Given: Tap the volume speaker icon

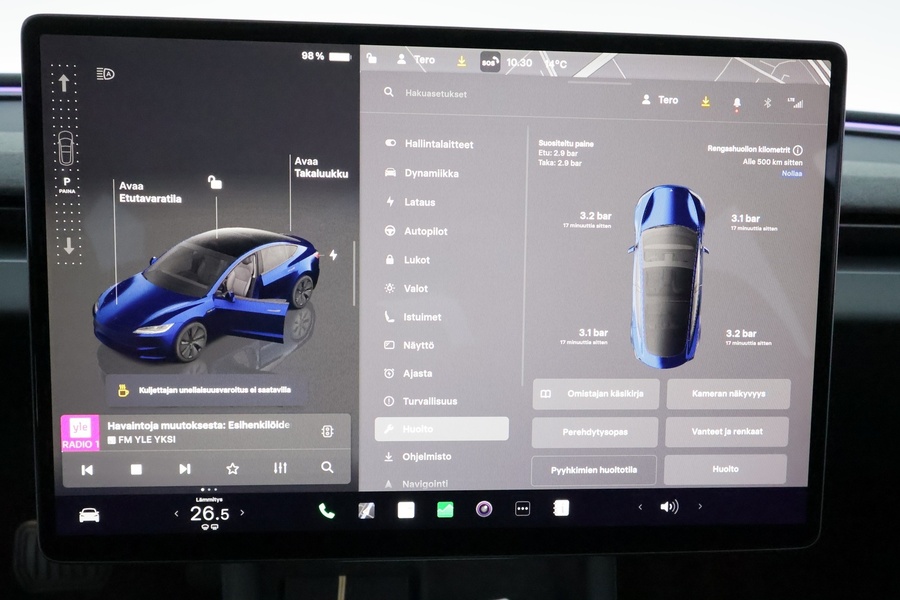Looking at the screenshot, I should click(668, 507).
